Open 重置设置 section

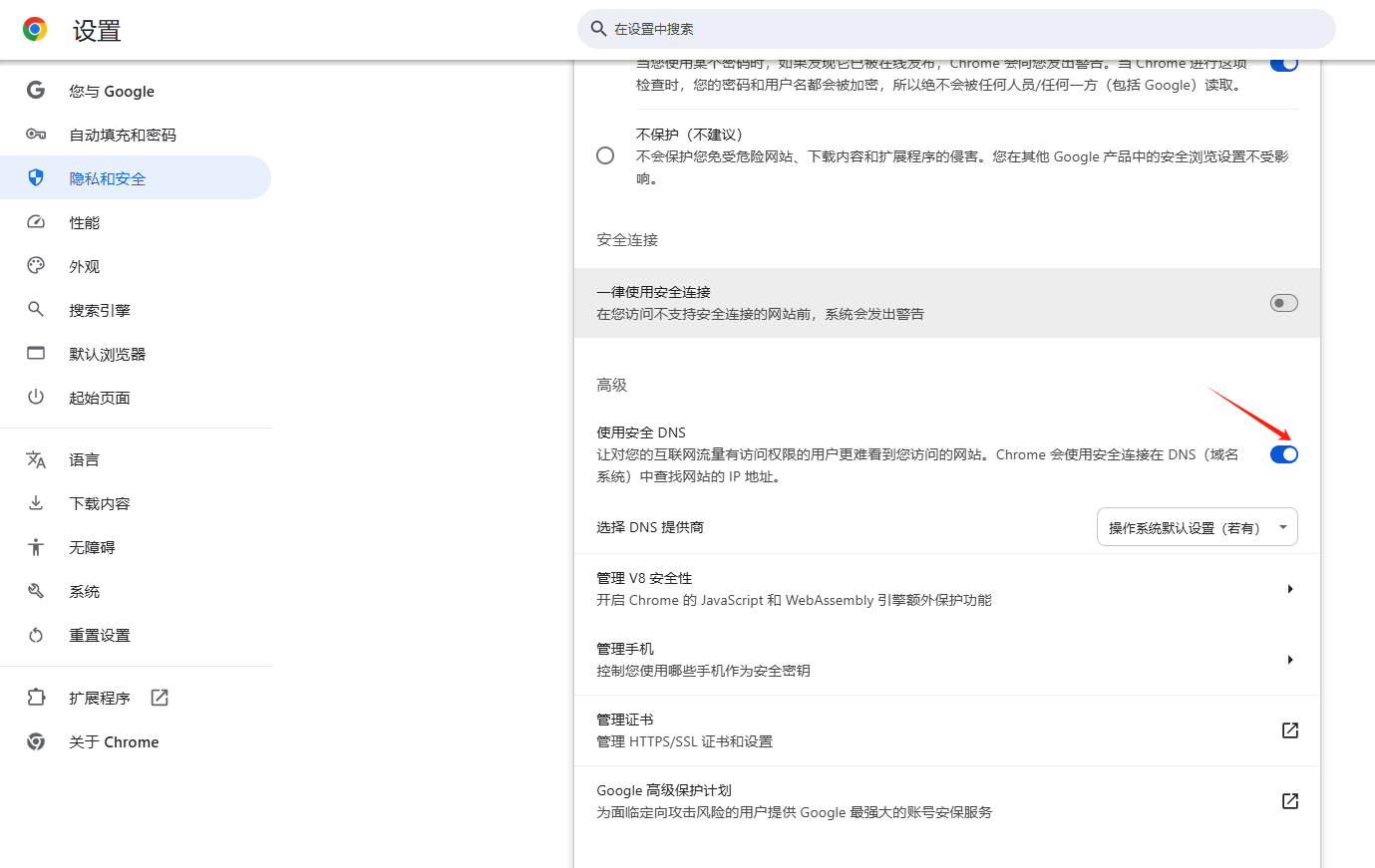point(136,635)
